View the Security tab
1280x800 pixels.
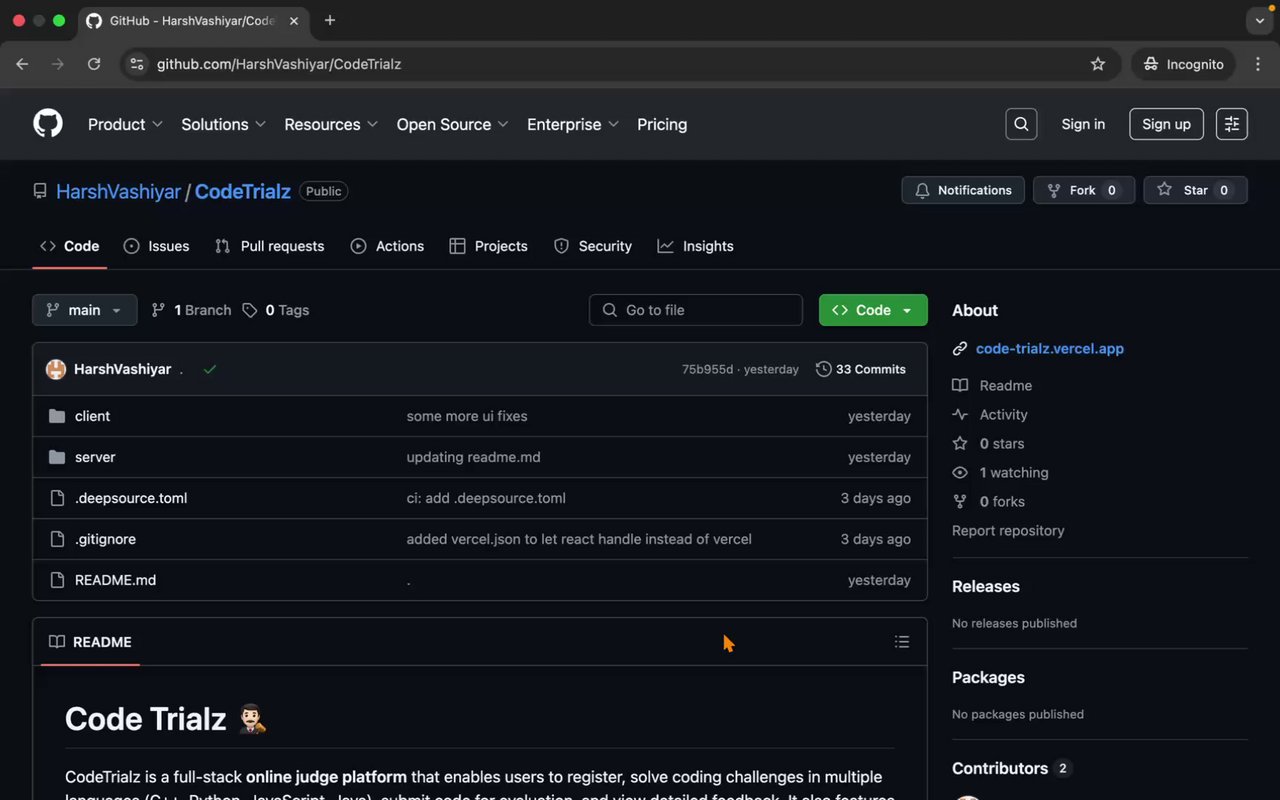tap(593, 246)
